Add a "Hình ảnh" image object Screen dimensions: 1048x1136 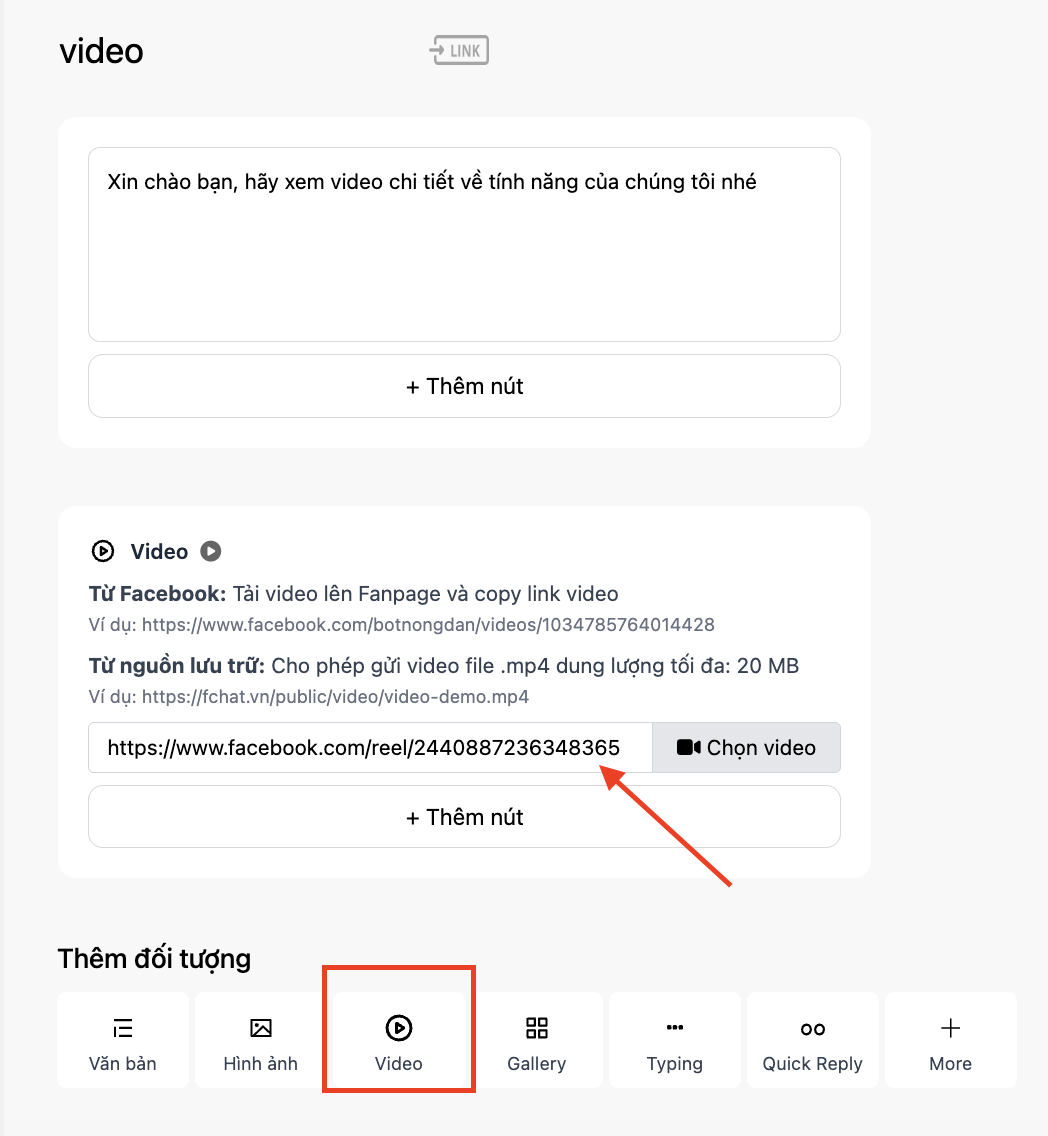261,1040
